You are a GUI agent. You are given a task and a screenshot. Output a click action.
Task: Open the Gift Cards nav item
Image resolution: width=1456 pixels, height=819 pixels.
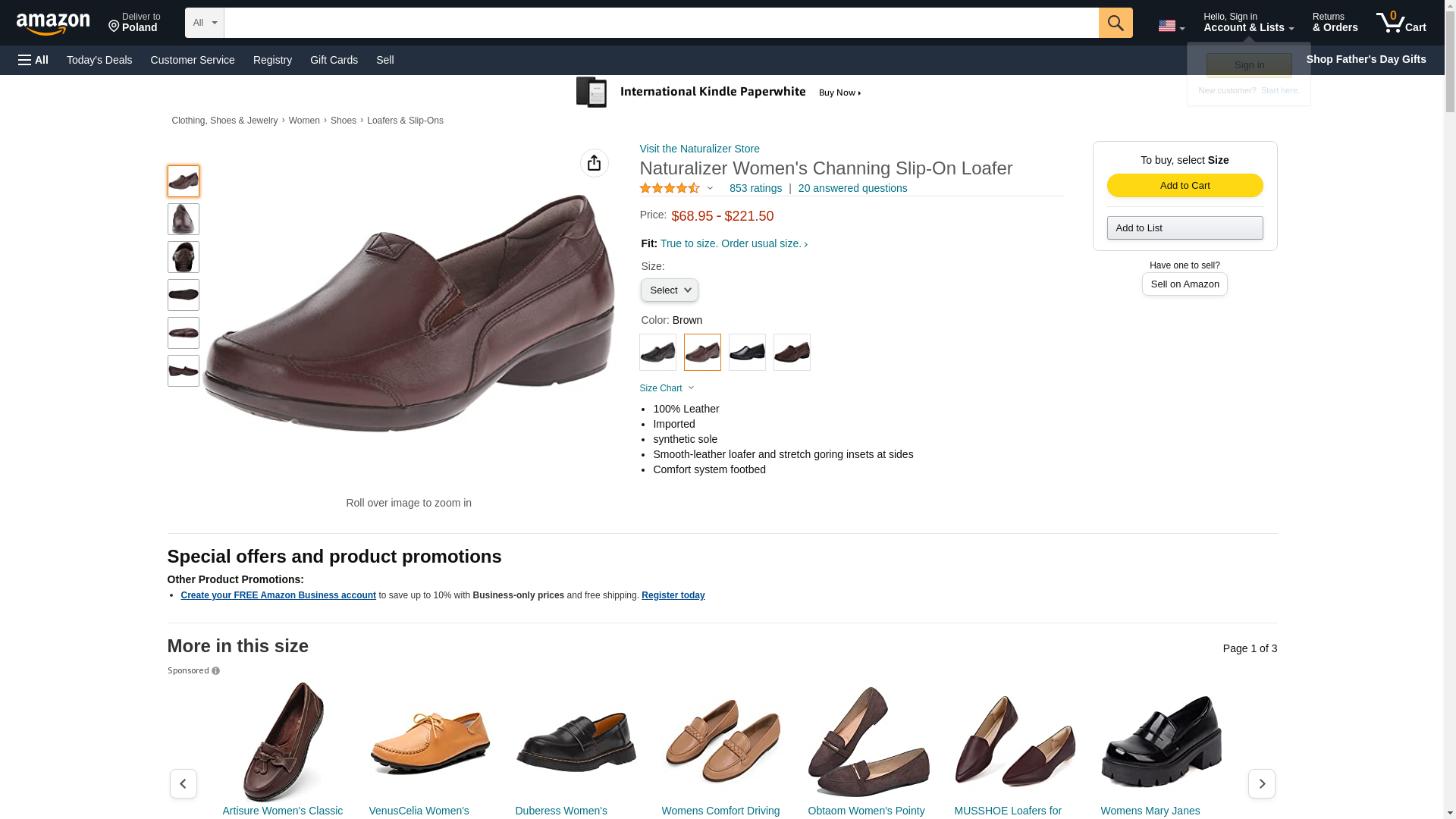334,60
